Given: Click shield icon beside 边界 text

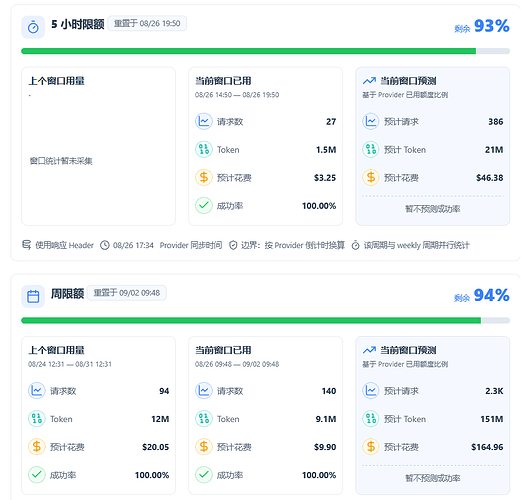Looking at the screenshot, I should click(x=233, y=245).
